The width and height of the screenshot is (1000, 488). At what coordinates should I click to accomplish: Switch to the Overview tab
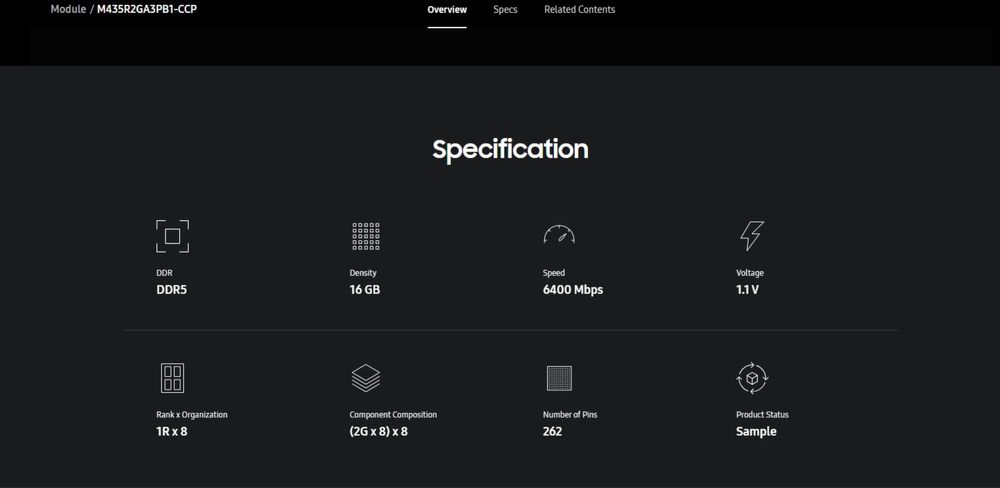coord(447,10)
